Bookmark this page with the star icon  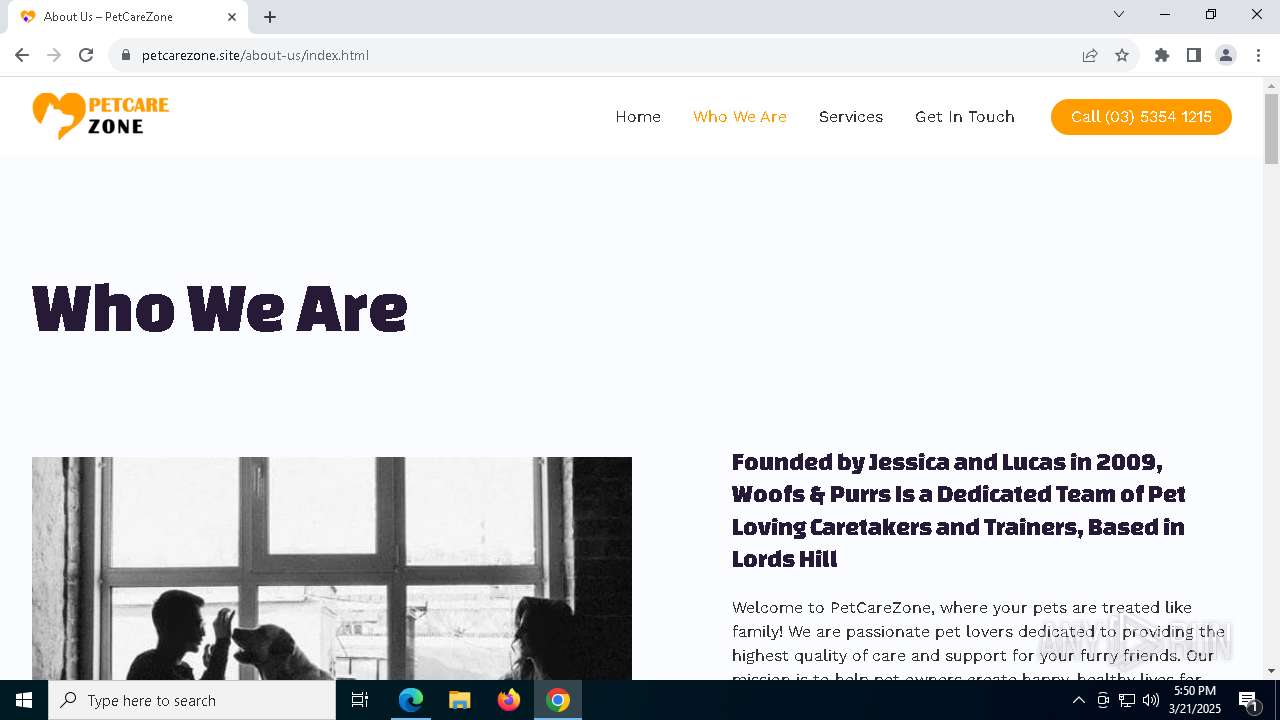click(x=1122, y=55)
